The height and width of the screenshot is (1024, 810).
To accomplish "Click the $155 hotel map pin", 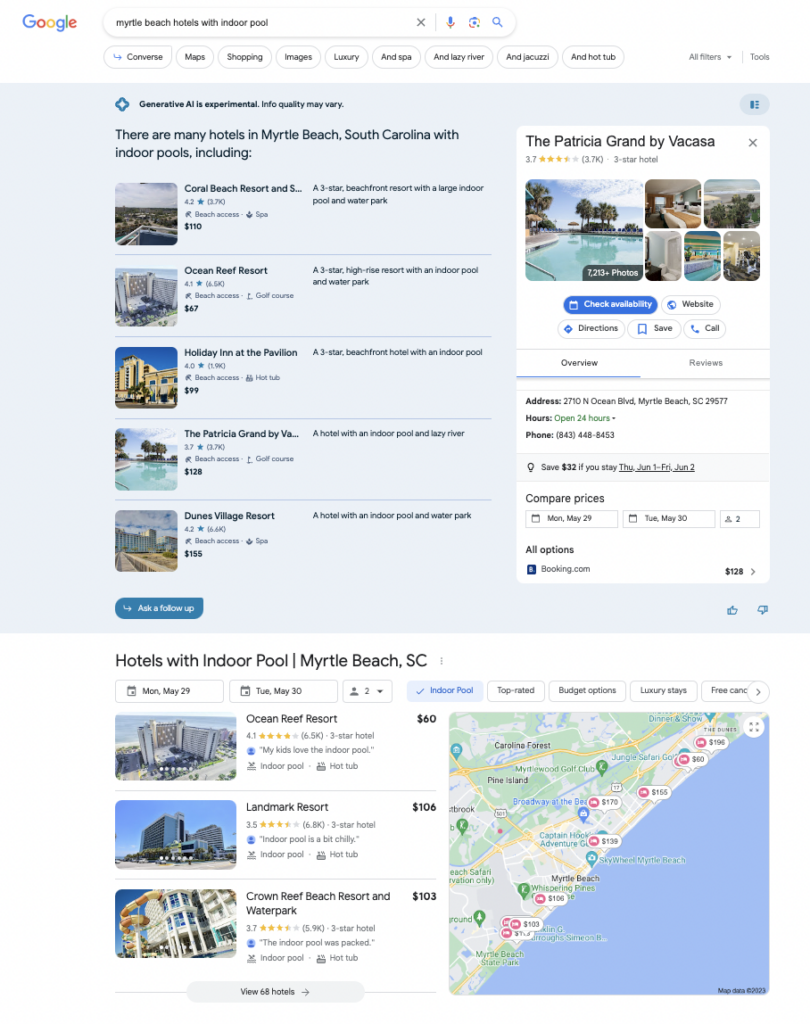I will pyautogui.click(x=654, y=792).
